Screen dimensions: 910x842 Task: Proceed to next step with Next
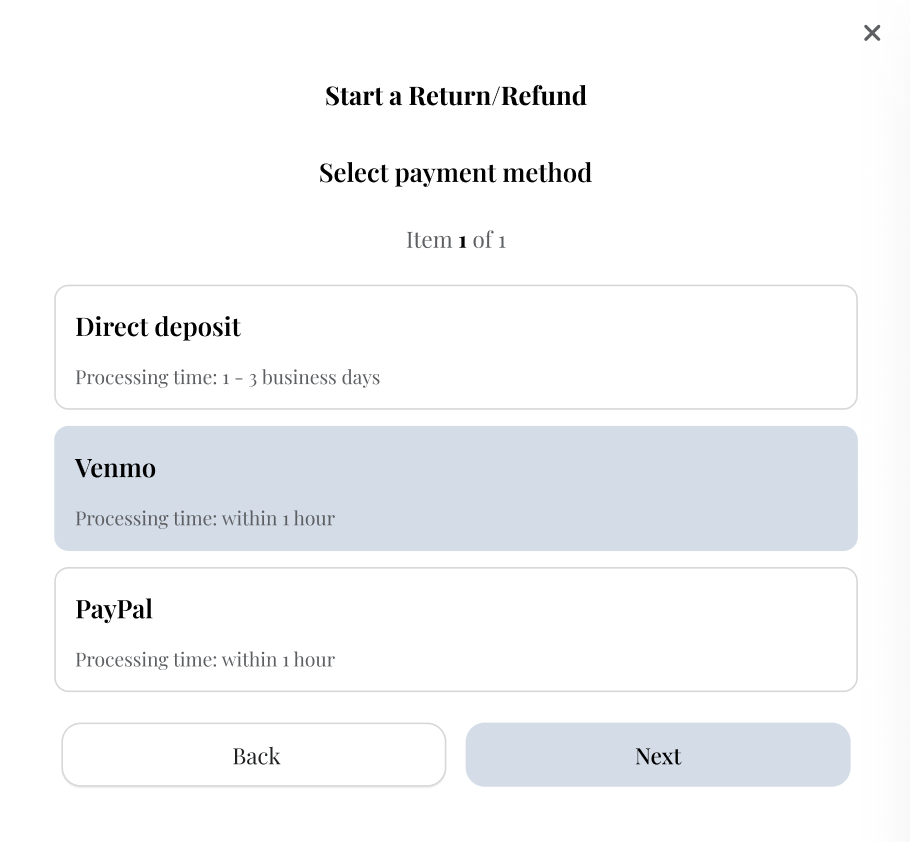657,755
